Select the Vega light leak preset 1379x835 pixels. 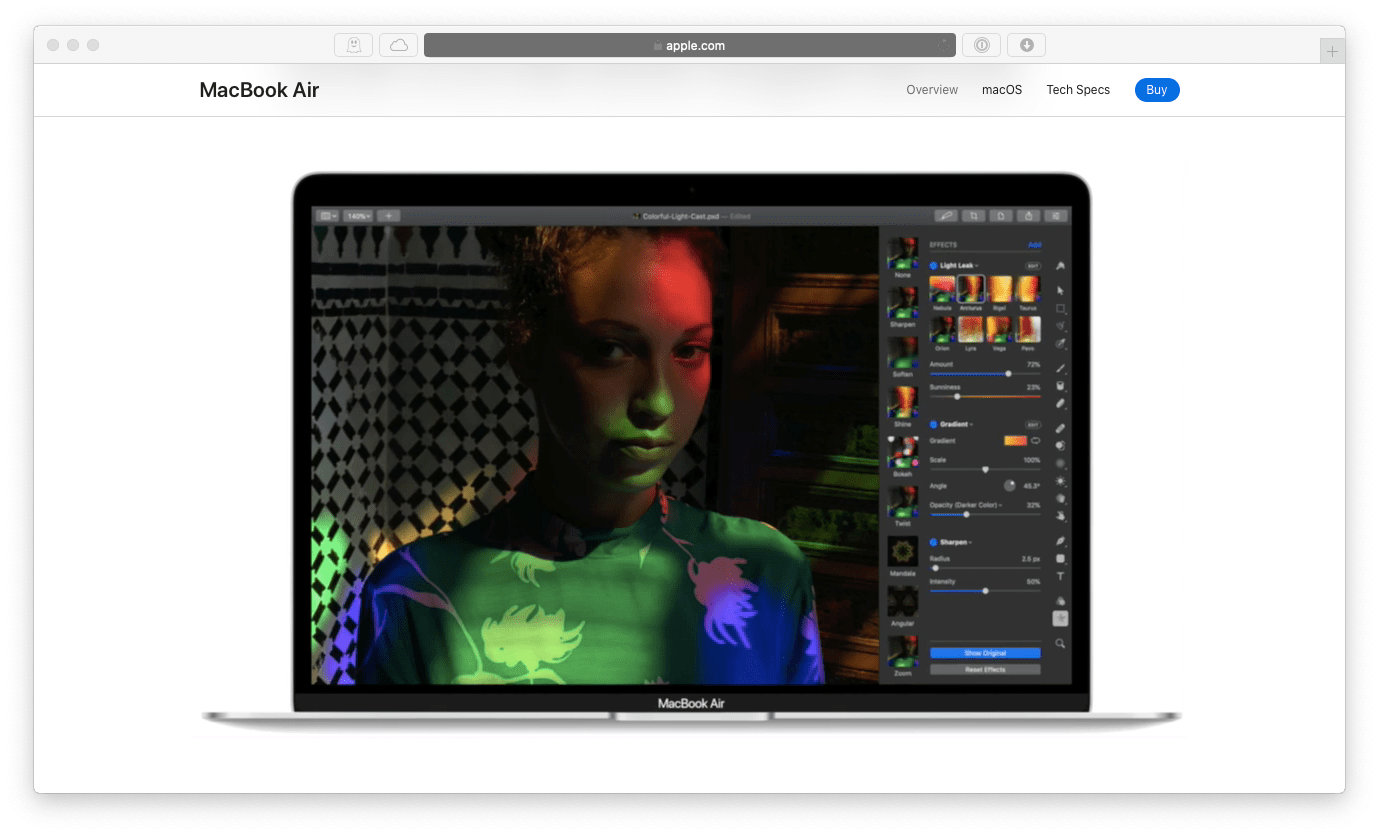click(1000, 329)
